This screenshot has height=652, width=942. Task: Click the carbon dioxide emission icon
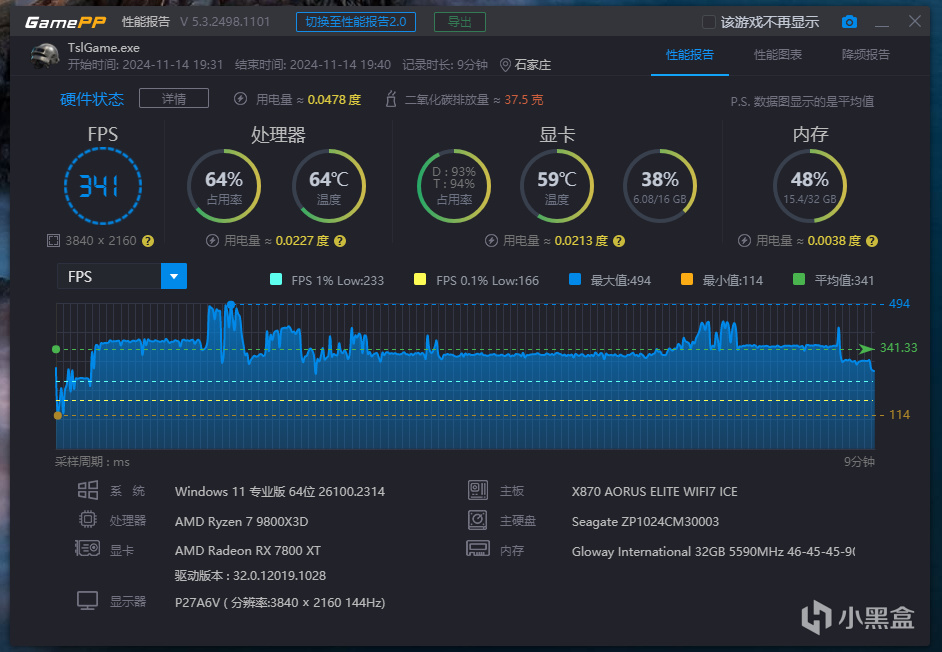point(390,99)
